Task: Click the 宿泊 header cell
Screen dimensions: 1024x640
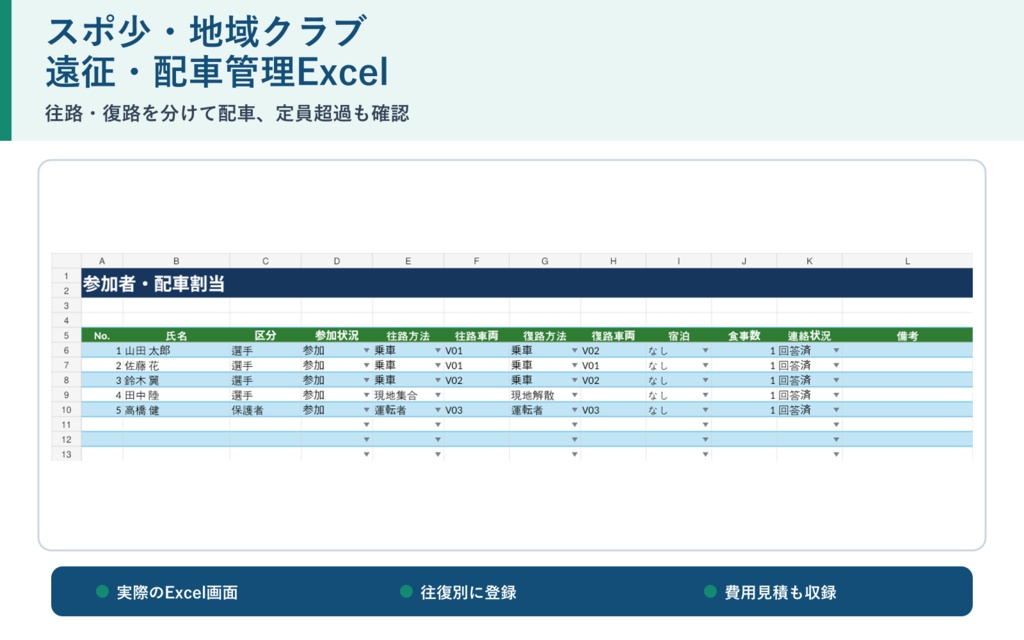Action: (679, 336)
